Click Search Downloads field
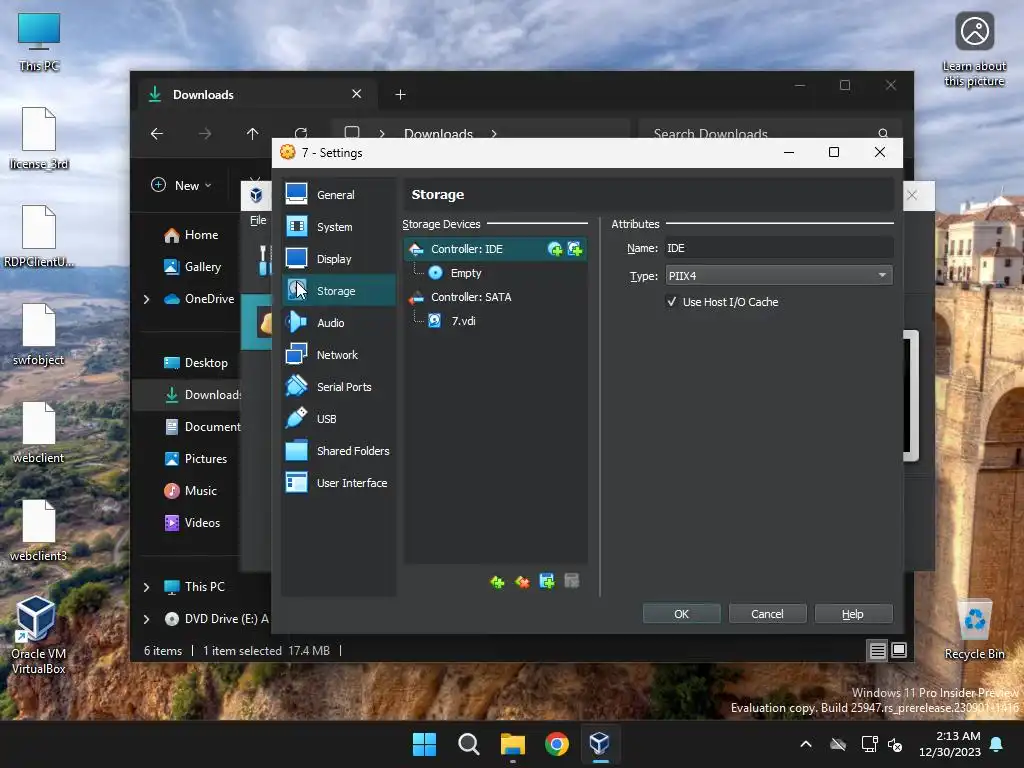Screen dimensions: 1024x768 [x=771, y=134]
